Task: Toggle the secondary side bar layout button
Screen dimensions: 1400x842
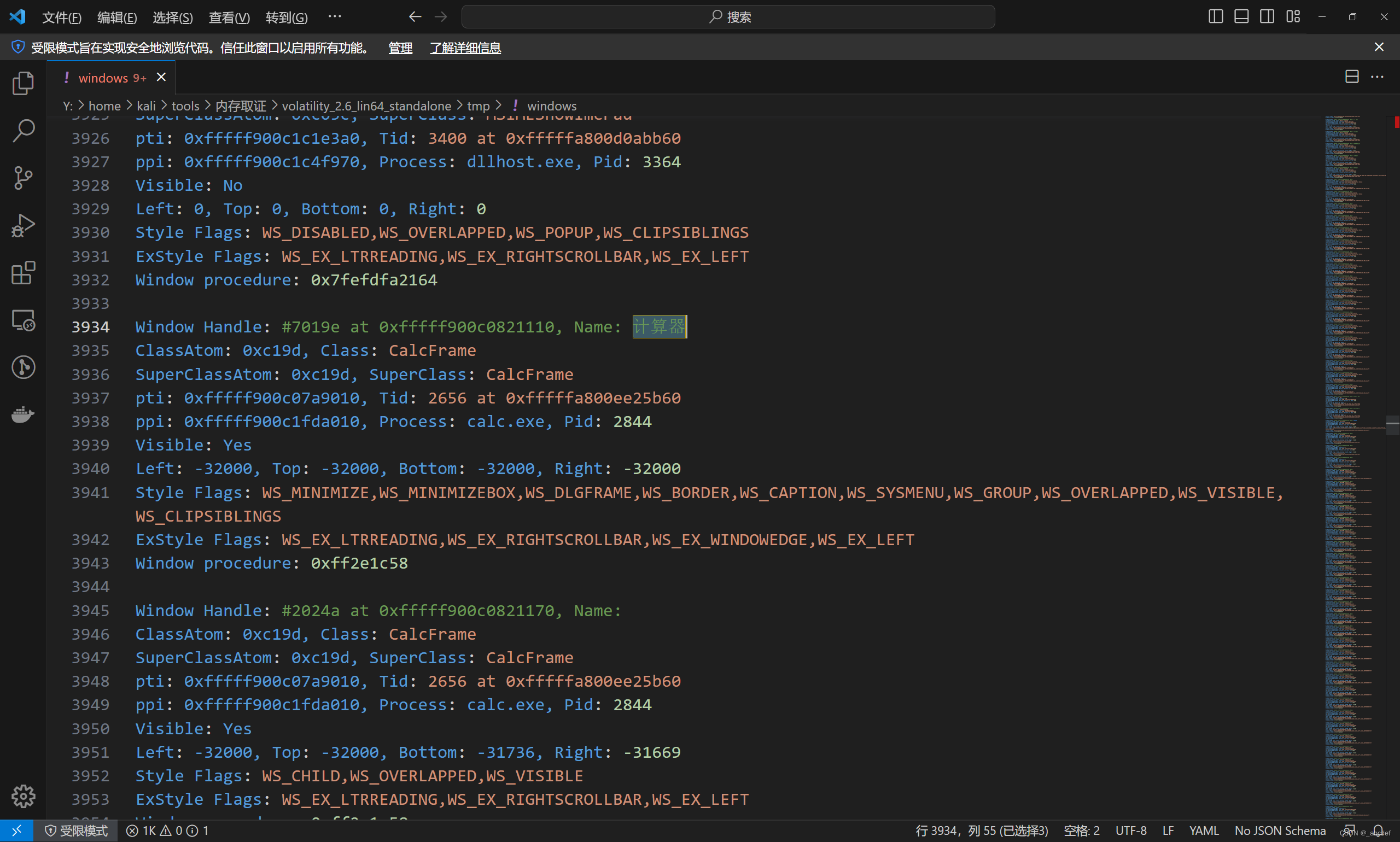Action: pos(1267,16)
